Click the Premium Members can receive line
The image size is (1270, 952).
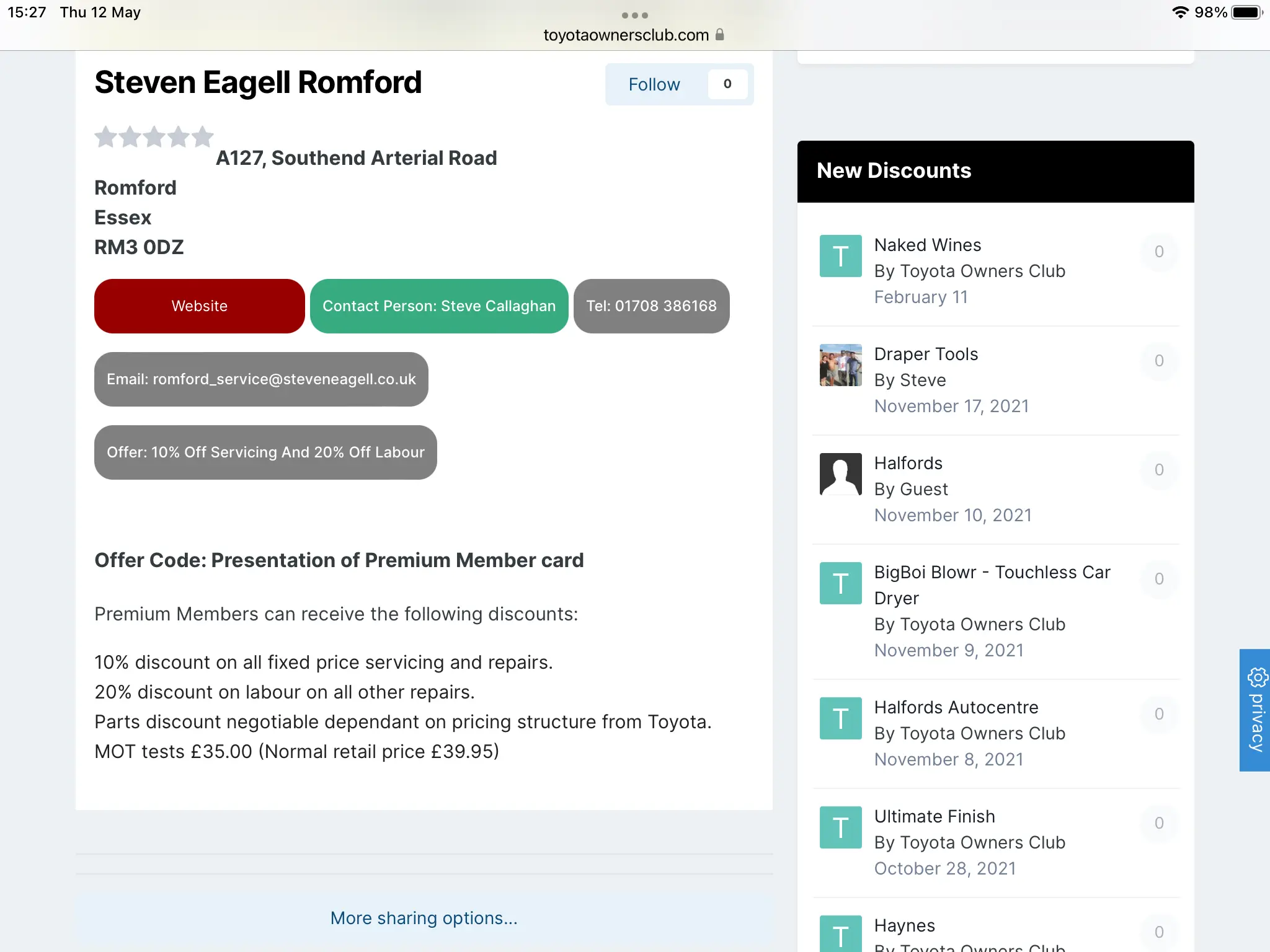click(x=336, y=614)
